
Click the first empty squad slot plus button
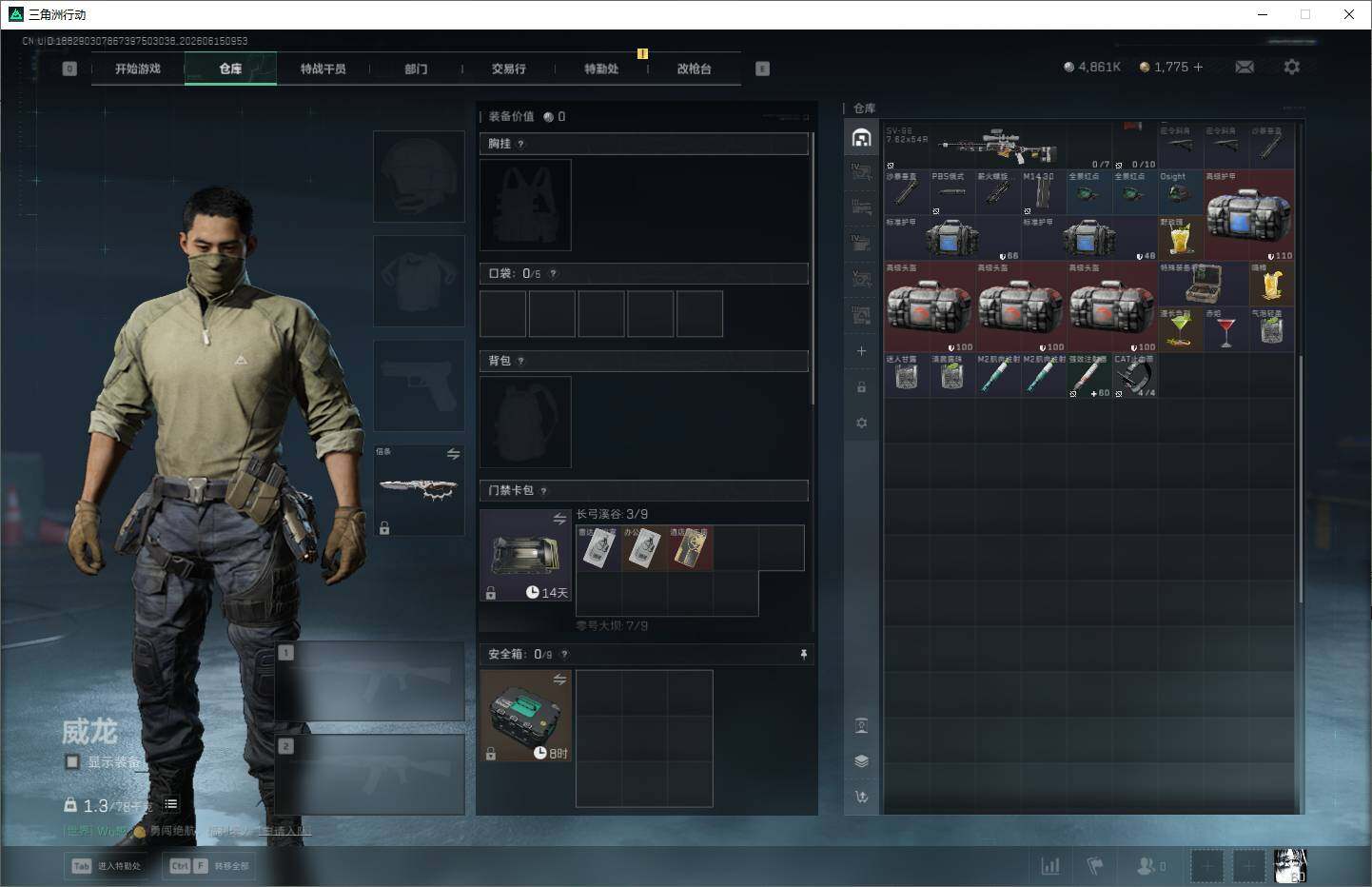pos(1207,866)
